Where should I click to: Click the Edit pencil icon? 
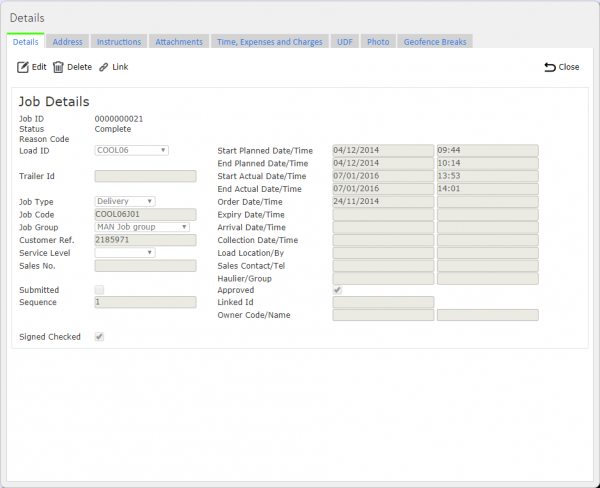point(23,67)
